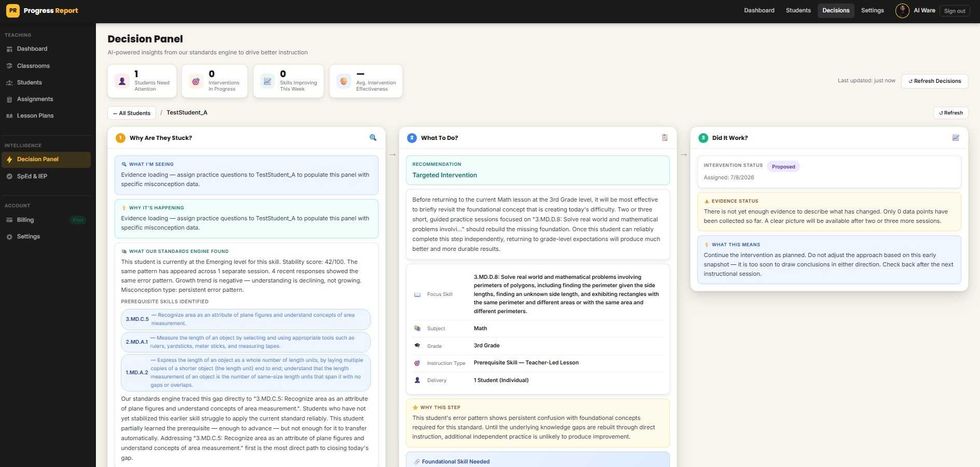Click prerequisite skill chip 3.MD.C.5

tap(246, 319)
